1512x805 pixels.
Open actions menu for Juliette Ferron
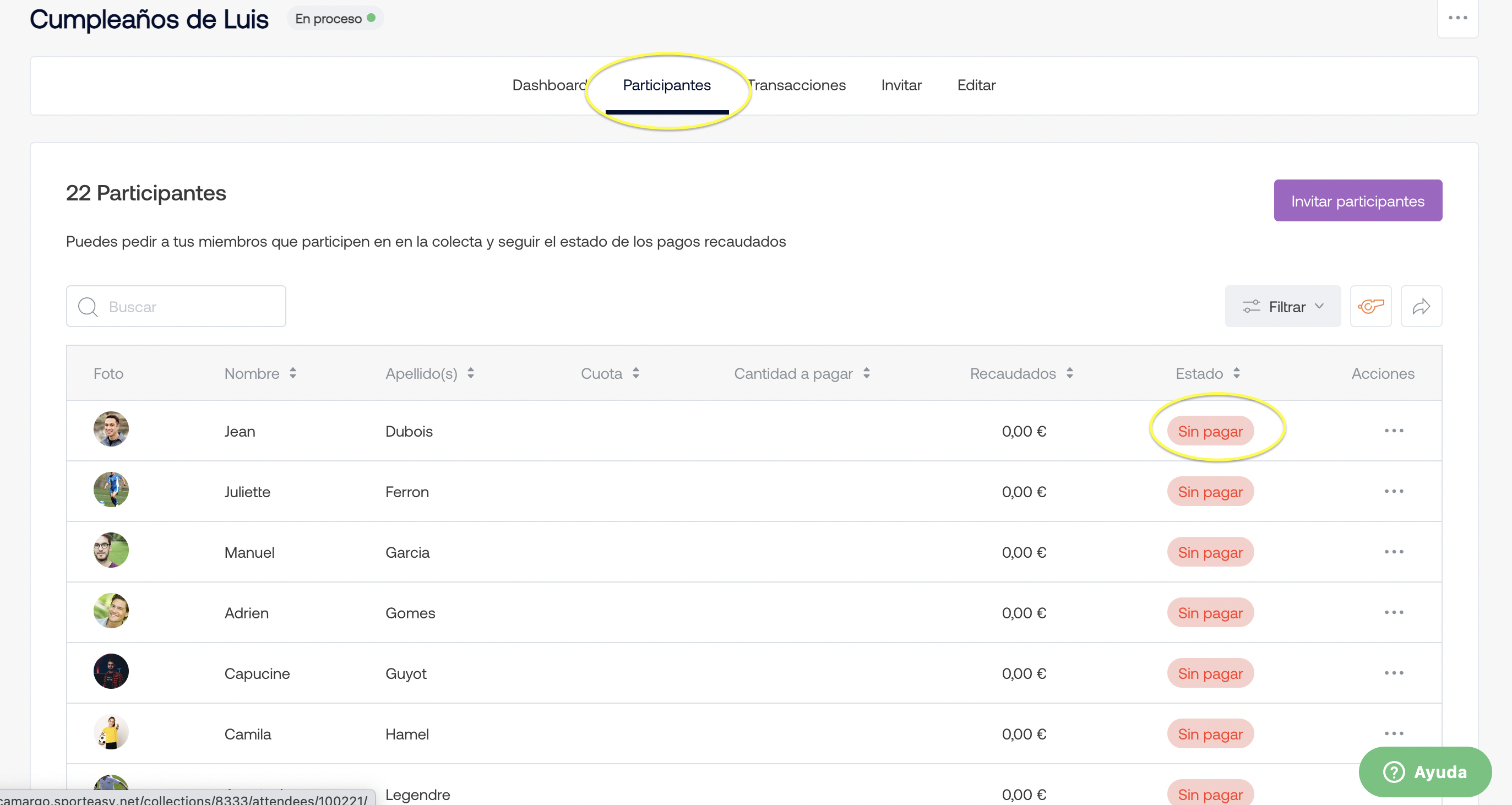click(x=1394, y=492)
